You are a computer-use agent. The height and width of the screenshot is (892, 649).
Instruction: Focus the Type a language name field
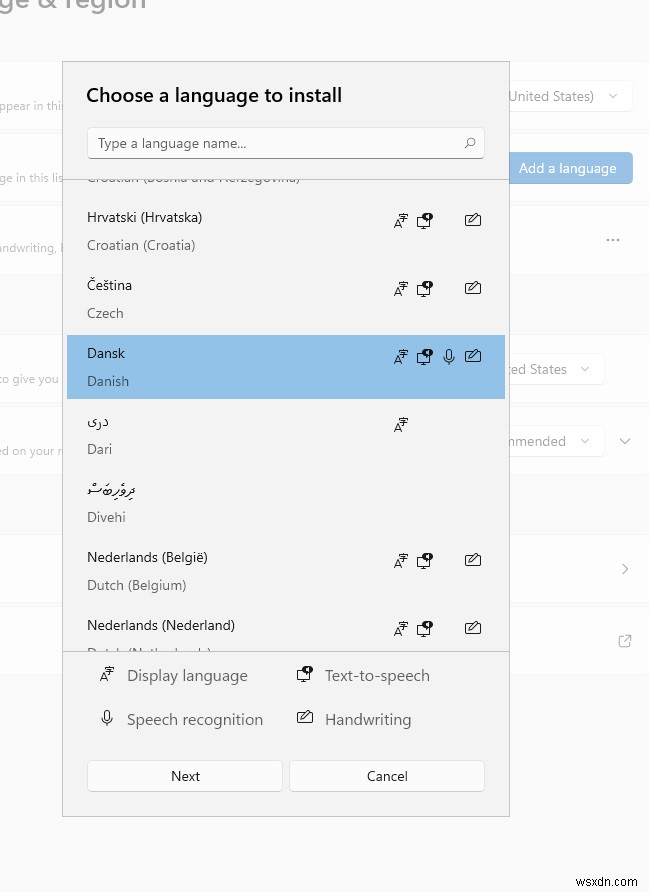click(x=275, y=143)
